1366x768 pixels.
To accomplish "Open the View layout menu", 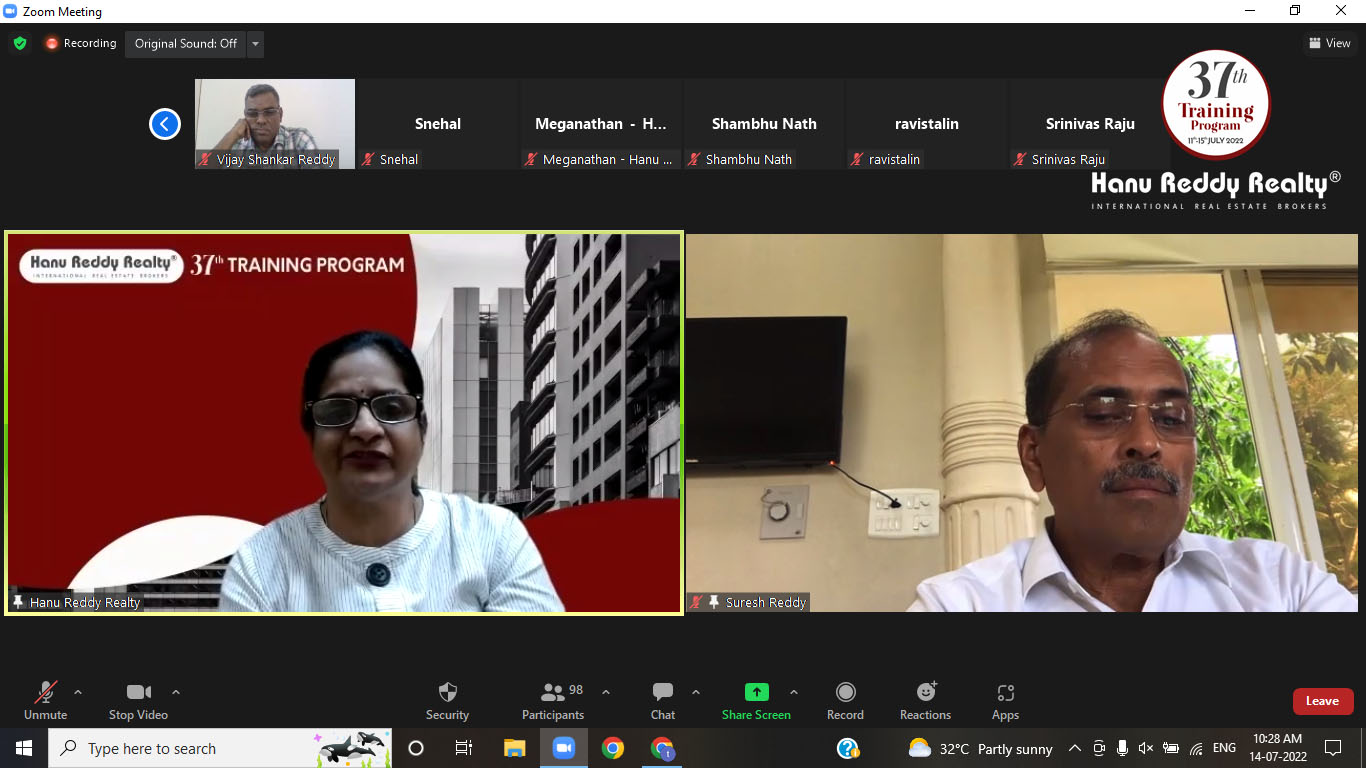I will pyautogui.click(x=1330, y=43).
